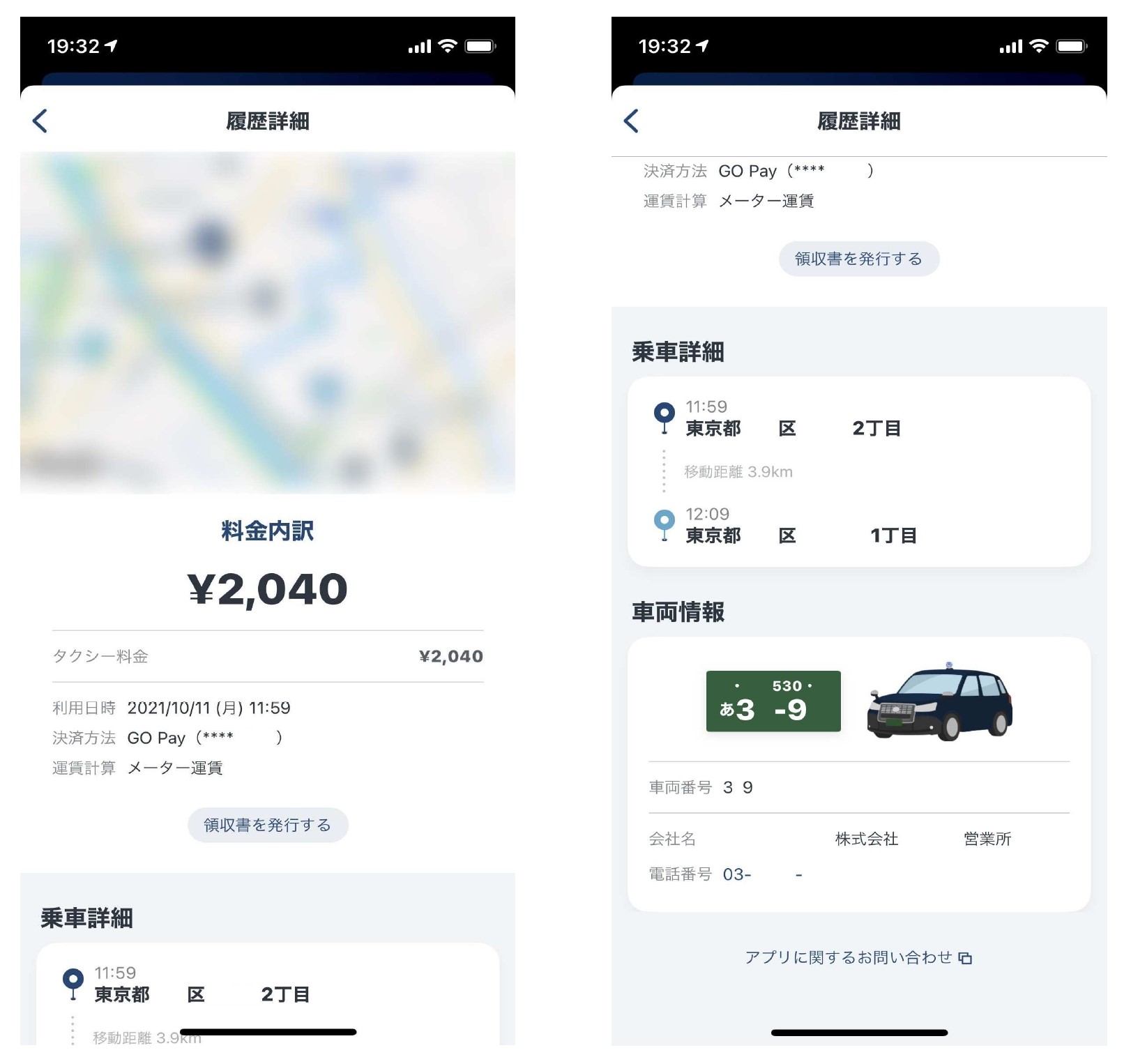This screenshot has width=1131, height=1064.
Task: Open the アプリに関するお問い合わせ link
Action: pos(849,957)
